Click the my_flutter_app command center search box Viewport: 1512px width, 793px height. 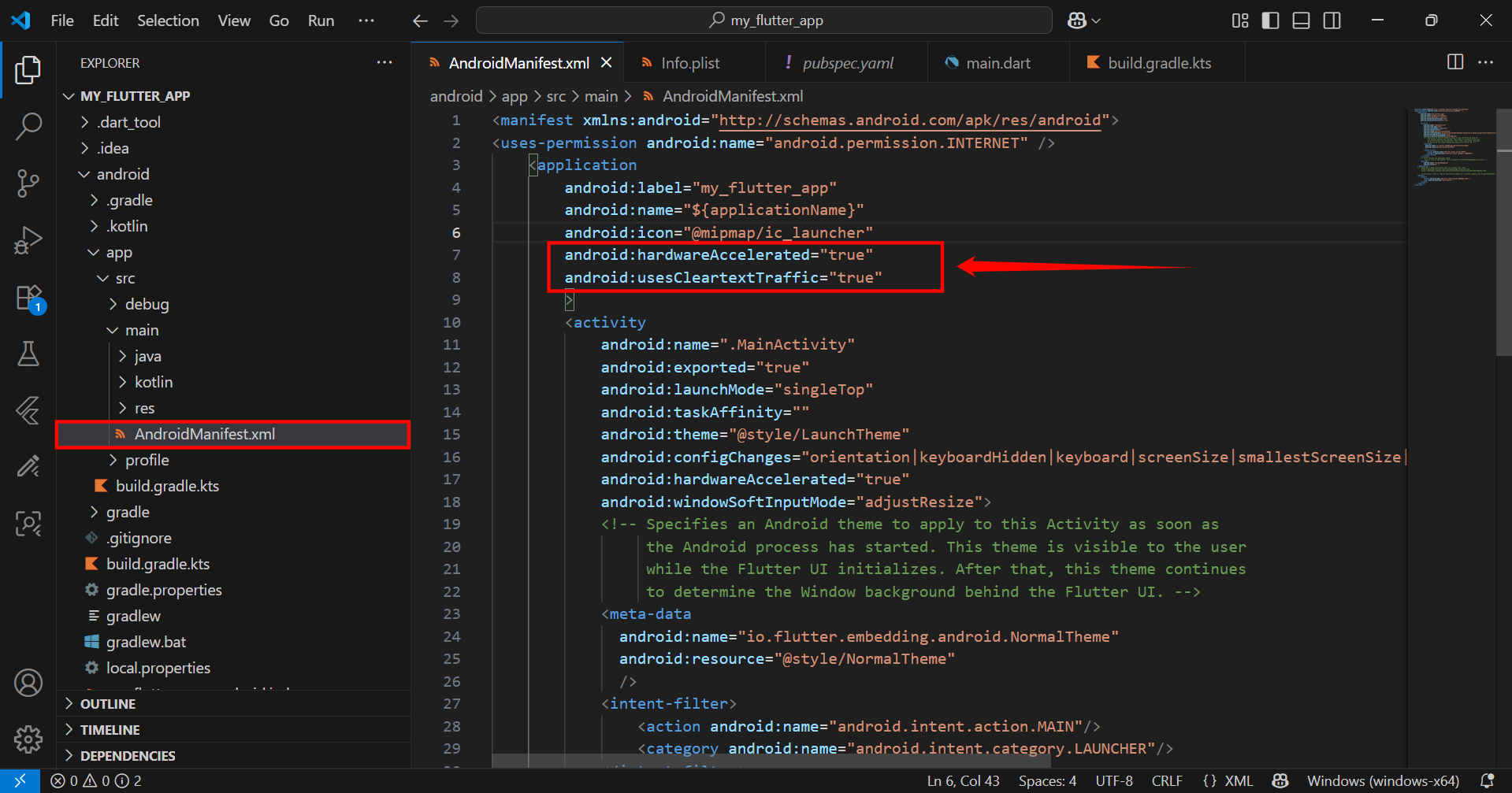click(763, 20)
